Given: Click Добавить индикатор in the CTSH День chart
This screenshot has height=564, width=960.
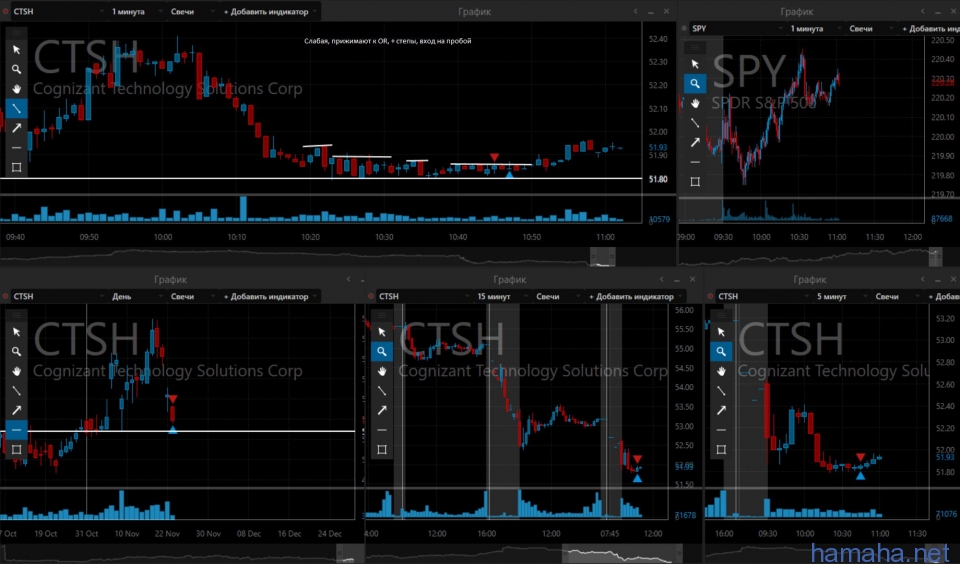Looking at the screenshot, I should point(270,296).
